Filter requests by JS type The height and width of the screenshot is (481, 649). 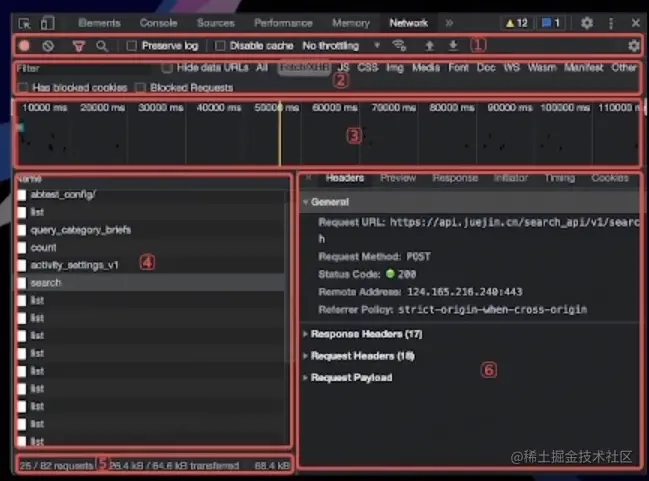344,67
